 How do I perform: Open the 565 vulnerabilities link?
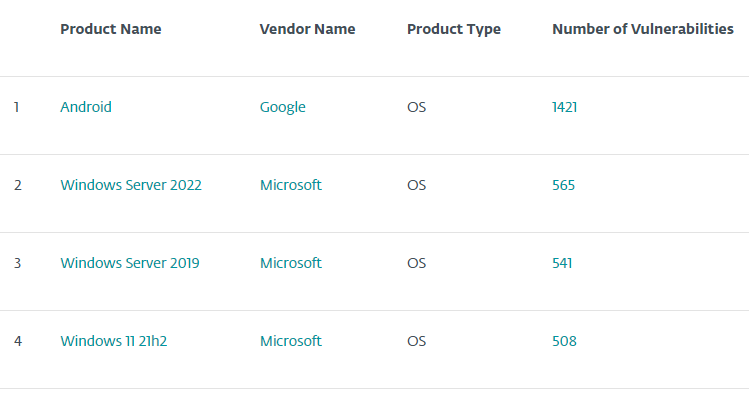click(x=564, y=185)
